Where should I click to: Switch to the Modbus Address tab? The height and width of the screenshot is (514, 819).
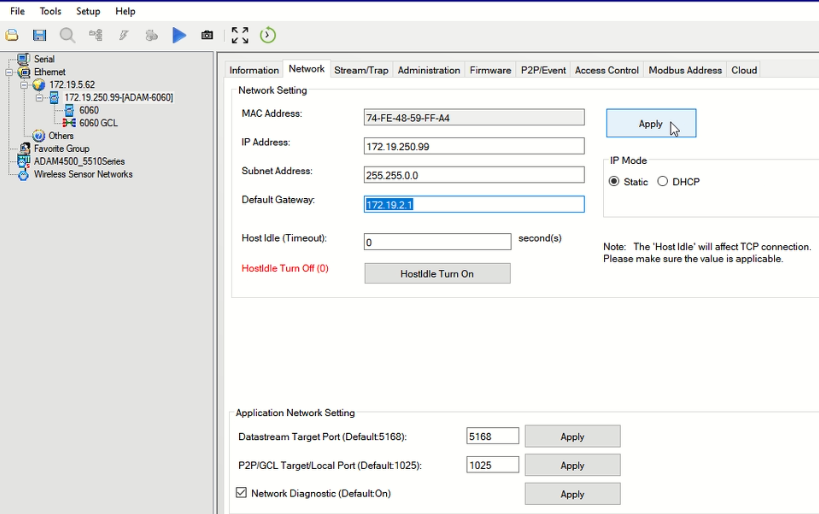[685, 70]
